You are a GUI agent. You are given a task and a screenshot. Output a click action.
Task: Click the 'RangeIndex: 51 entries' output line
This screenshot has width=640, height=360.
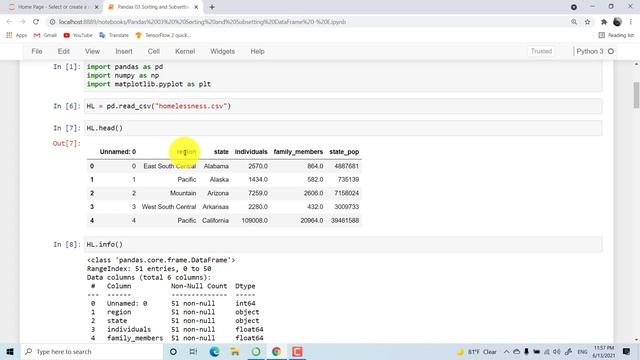click(x=149, y=269)
